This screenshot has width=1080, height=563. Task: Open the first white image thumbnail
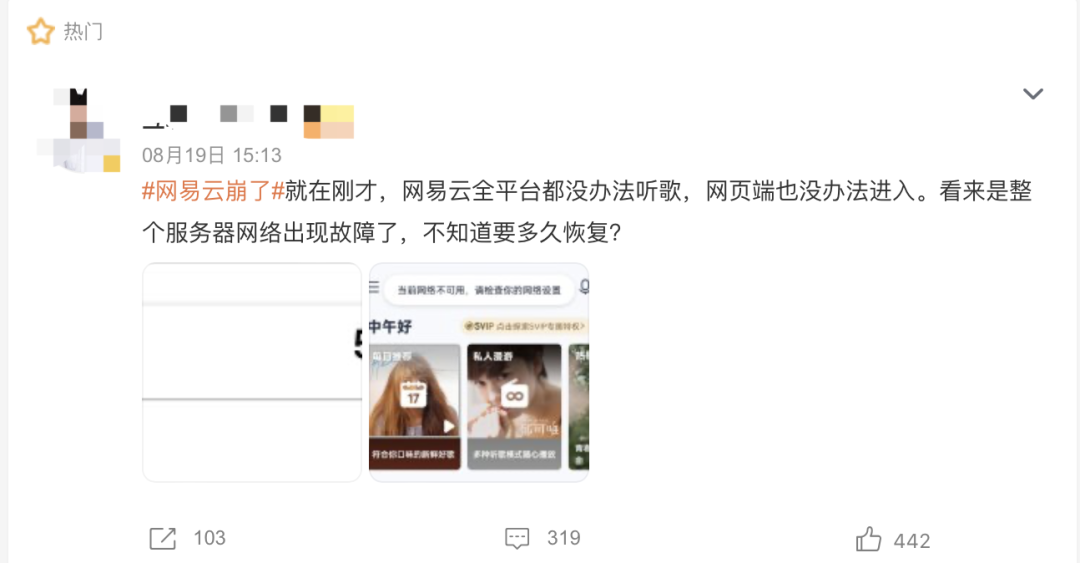(252, 372)
